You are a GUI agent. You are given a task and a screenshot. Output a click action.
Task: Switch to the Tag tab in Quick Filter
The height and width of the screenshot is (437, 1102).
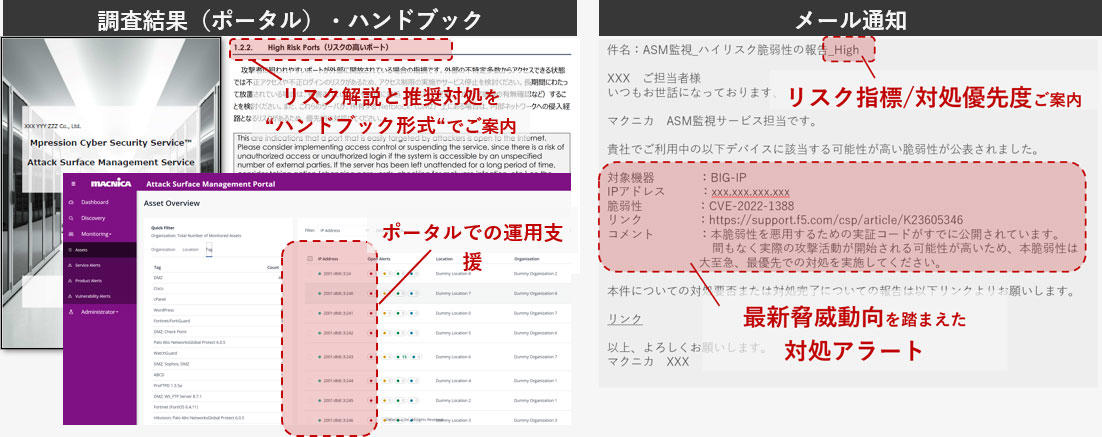click(209, 248)
